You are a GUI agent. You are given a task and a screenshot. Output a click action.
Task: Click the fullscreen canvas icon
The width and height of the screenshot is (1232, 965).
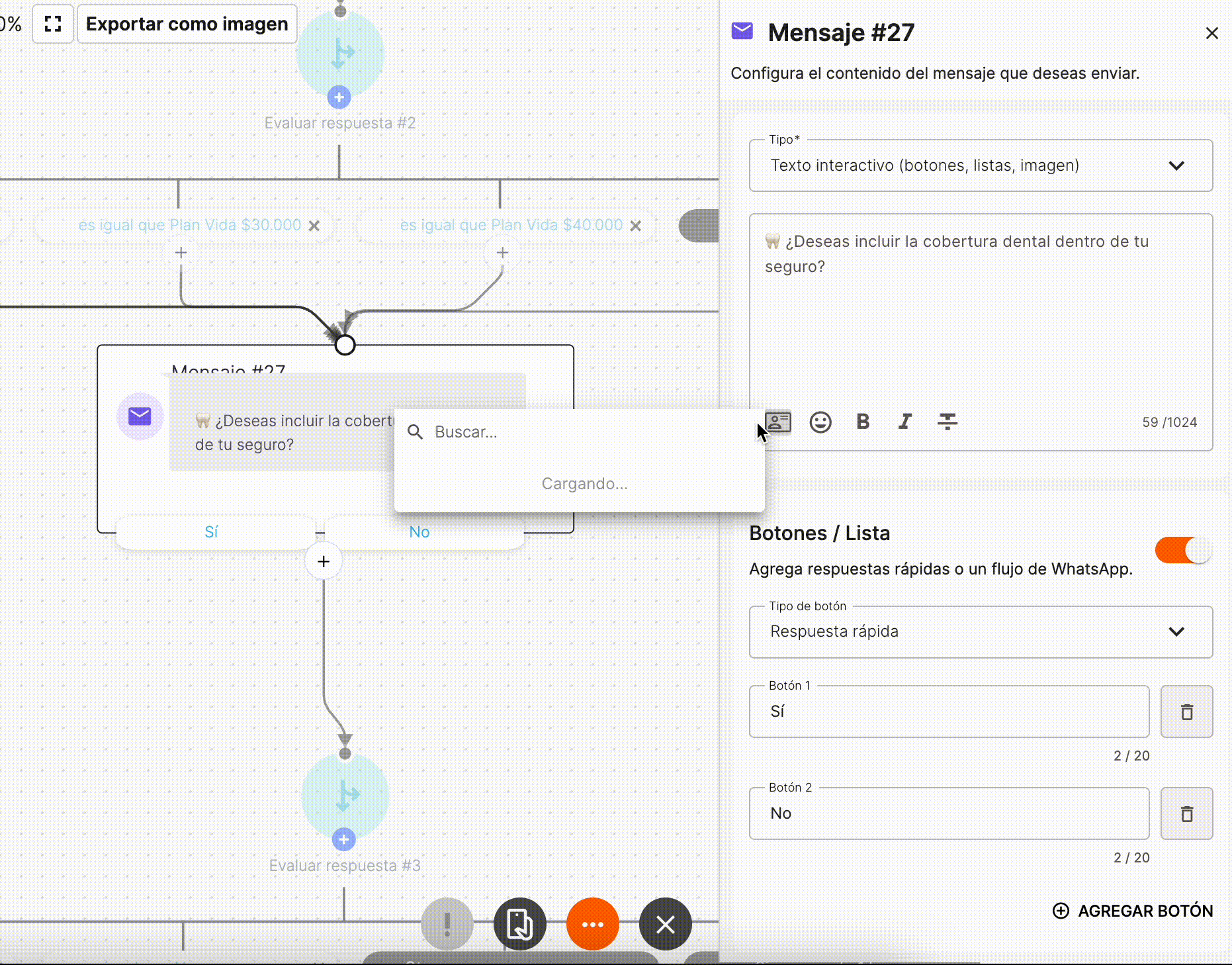click(x=53, y=24)
